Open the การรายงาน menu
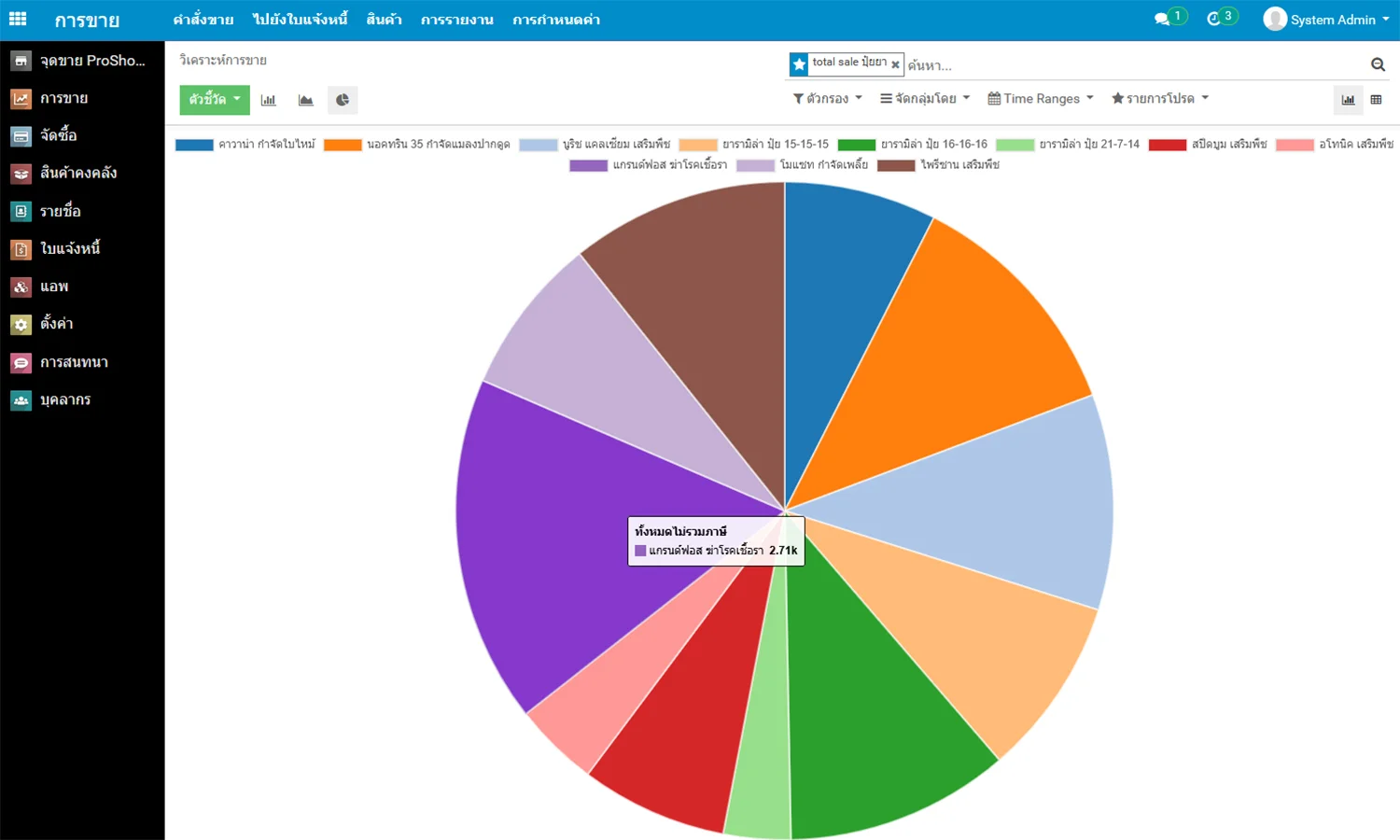 (x=456, y=20)
